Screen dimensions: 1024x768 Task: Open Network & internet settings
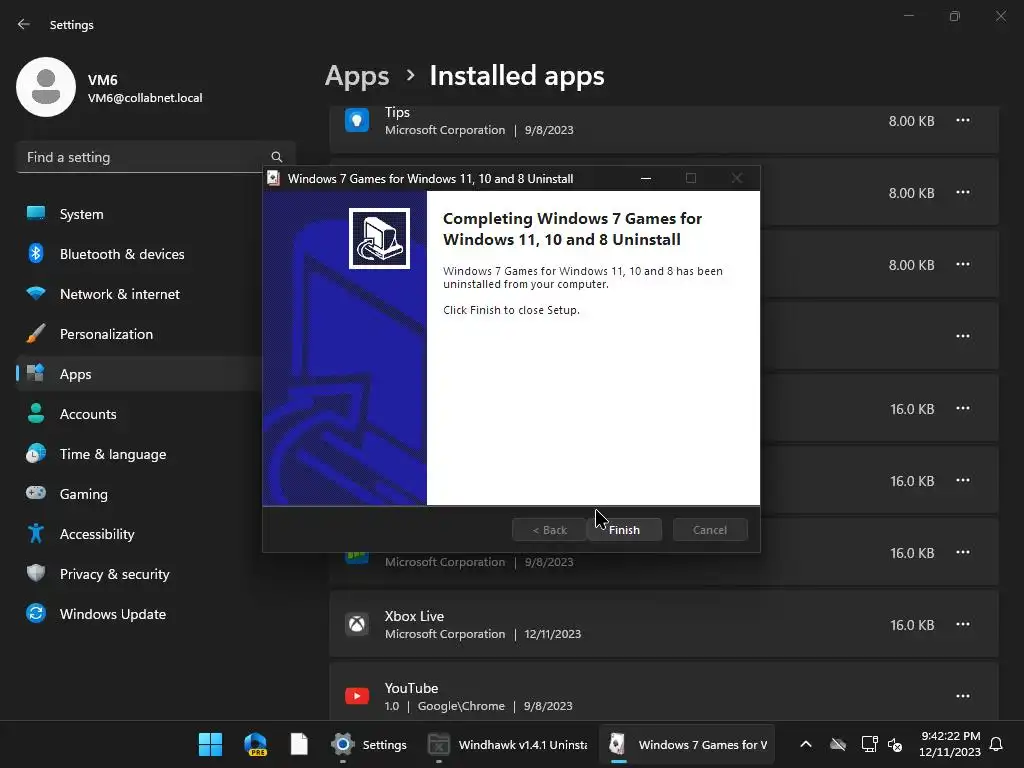click(x=138, y=294)
